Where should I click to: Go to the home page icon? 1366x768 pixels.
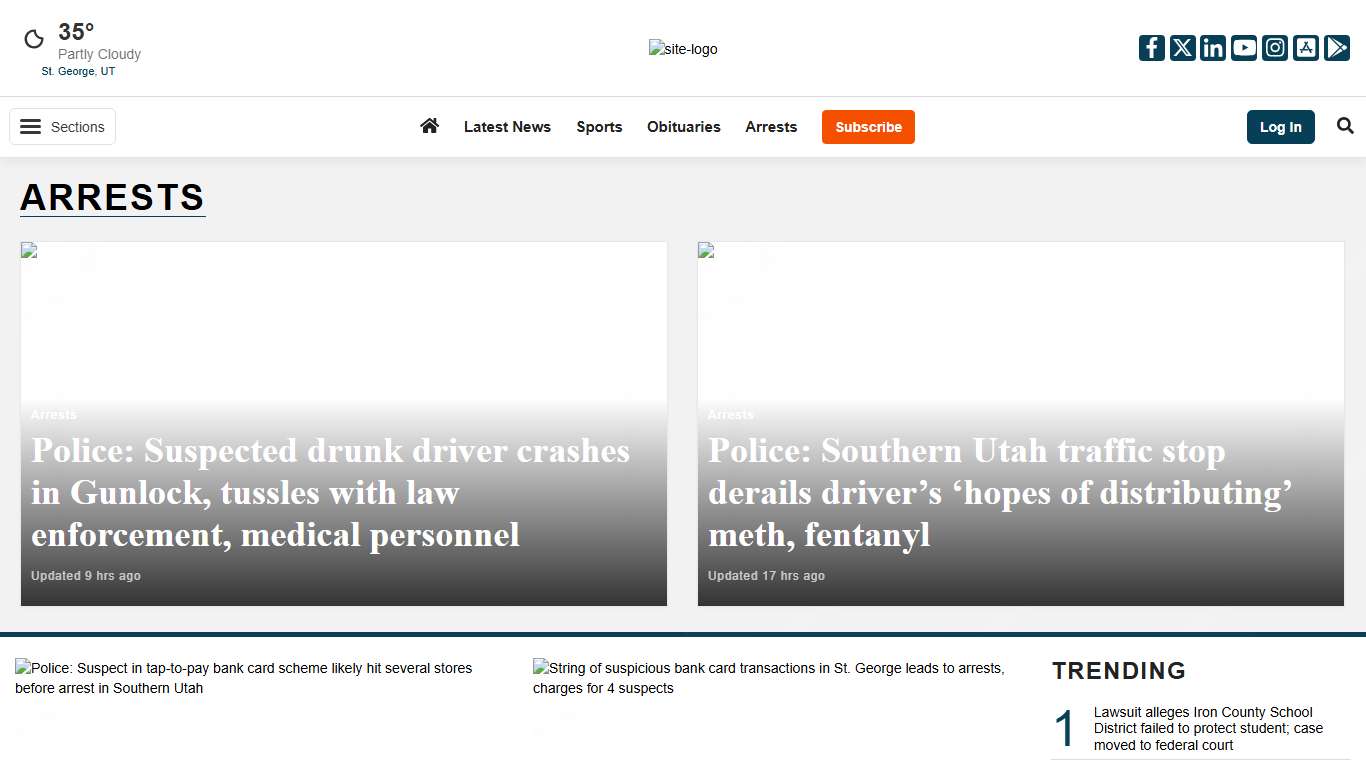(429, 126)
